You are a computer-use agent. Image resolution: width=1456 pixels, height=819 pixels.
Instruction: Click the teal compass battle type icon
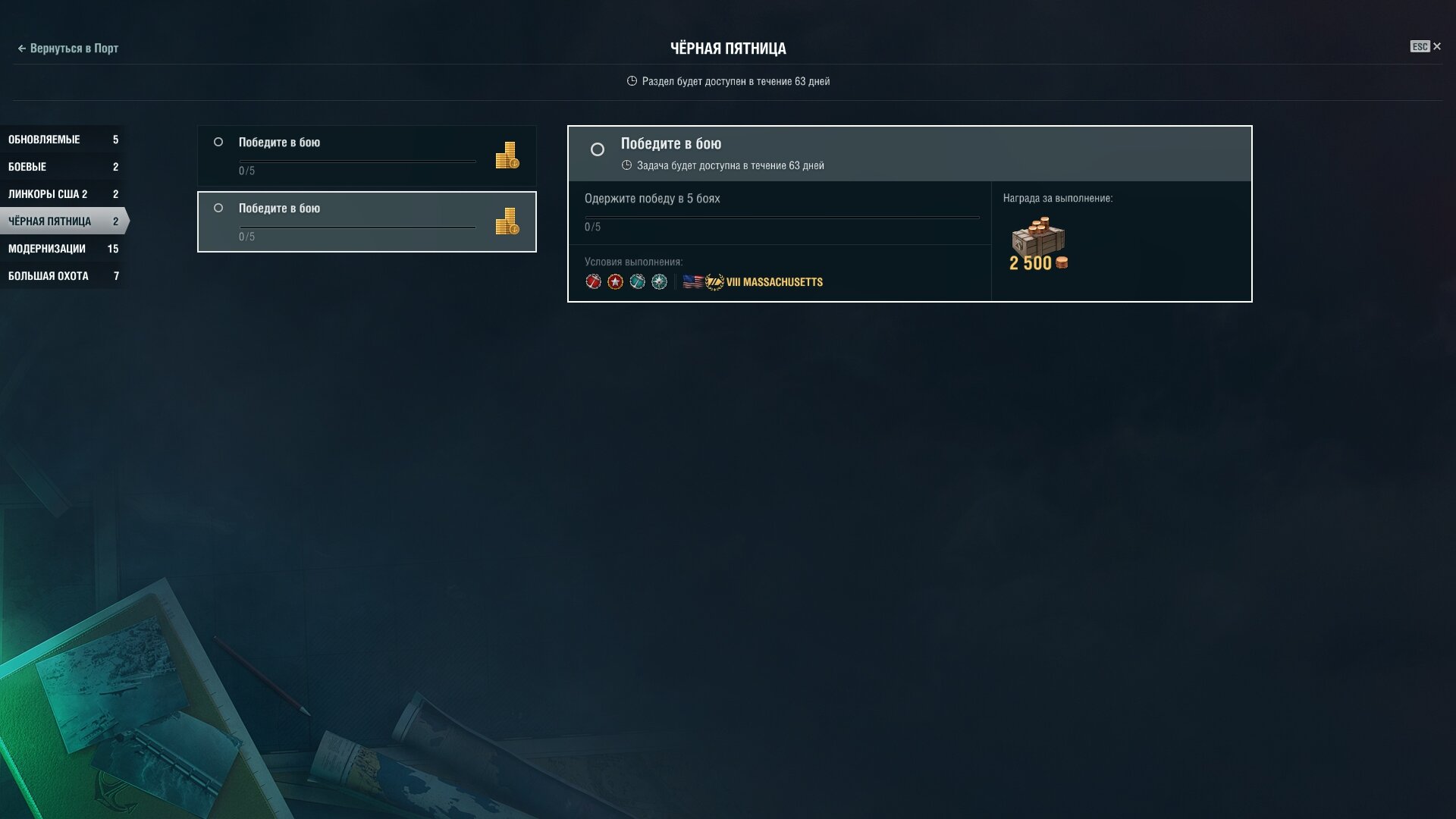(660, 282)
